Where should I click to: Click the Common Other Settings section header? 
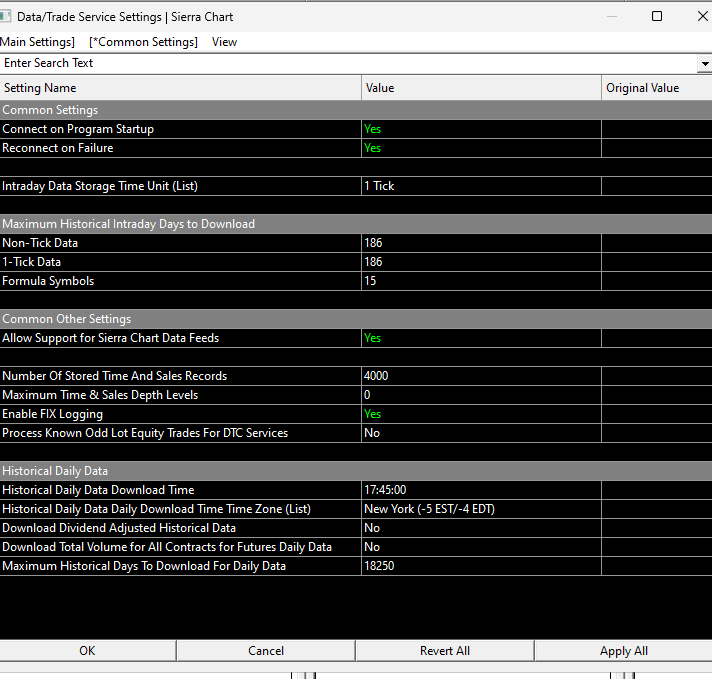pos(356,319)
